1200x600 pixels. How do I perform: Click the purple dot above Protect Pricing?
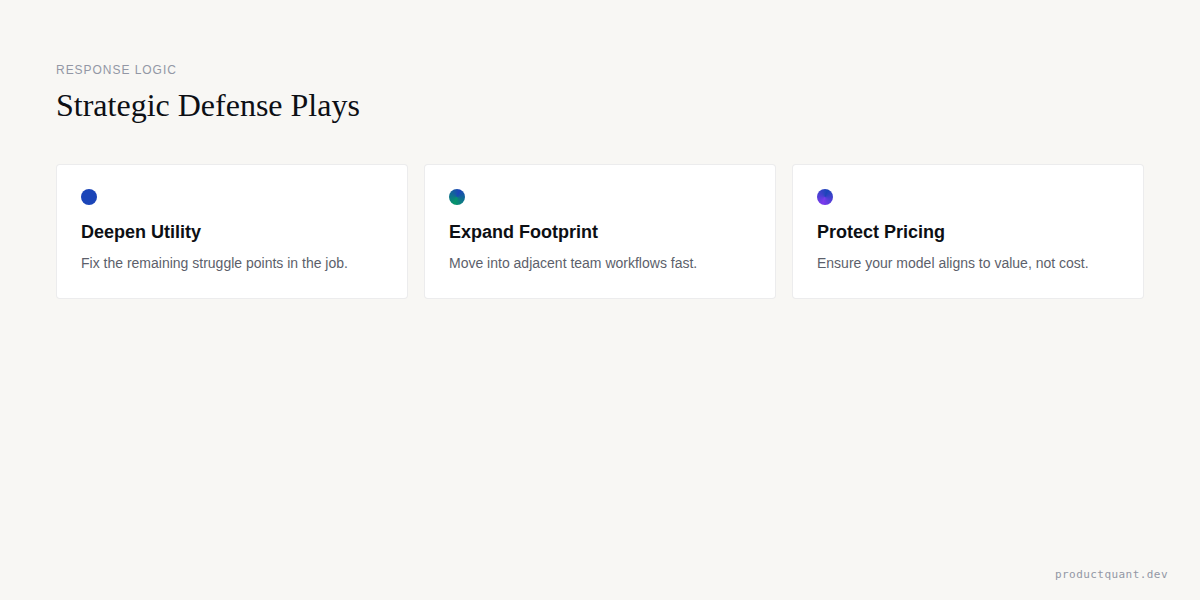pyautogui.click(x=825, y=197)
